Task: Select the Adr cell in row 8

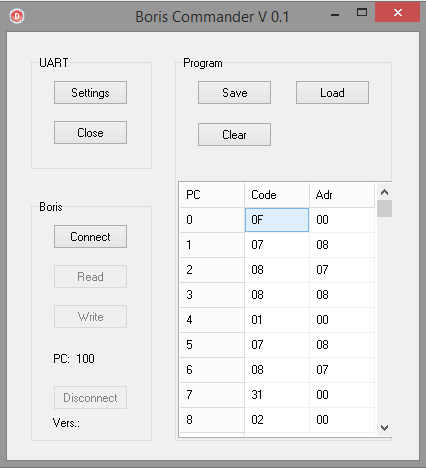Action: [x=342, y=420]
